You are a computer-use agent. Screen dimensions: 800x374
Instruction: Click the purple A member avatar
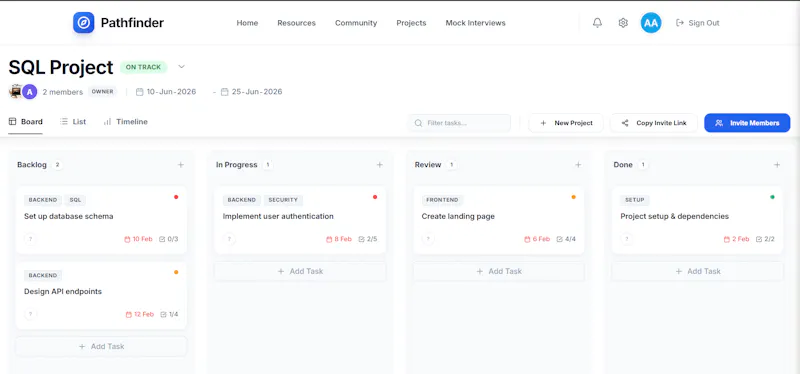click(30, 92)
